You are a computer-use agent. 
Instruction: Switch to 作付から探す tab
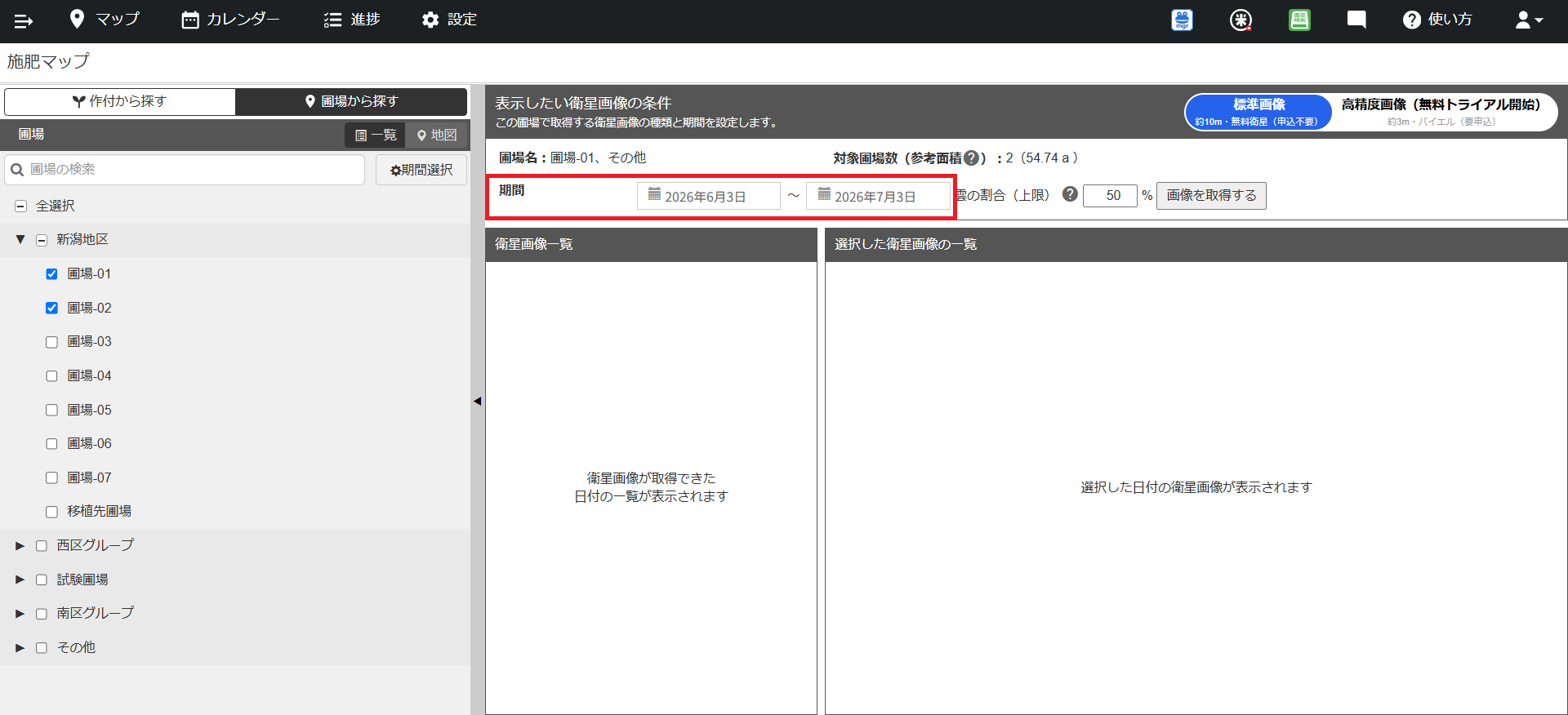coord(120,101)
